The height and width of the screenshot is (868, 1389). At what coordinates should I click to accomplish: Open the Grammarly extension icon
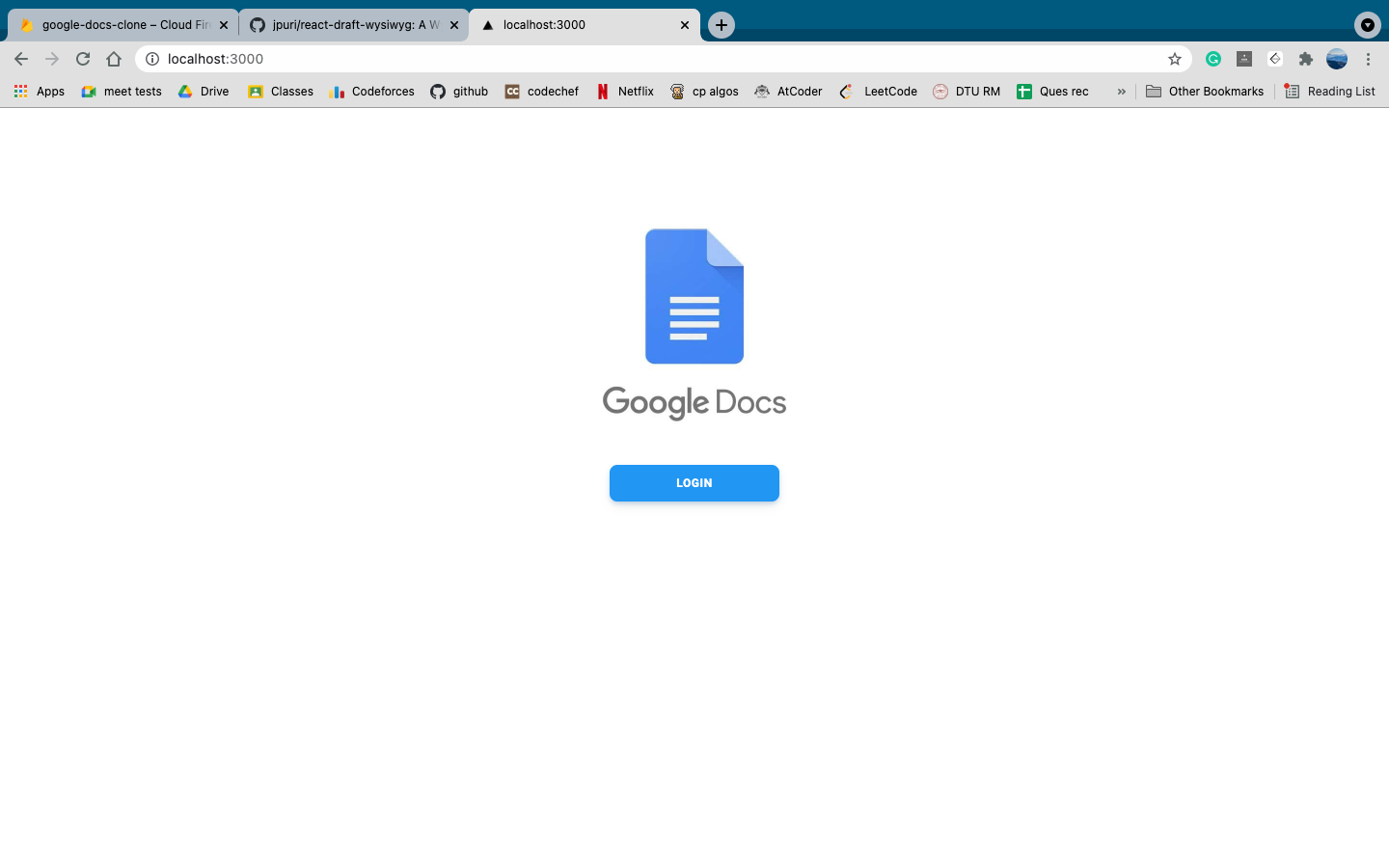pyautogui.click(x=1213, y=59)
